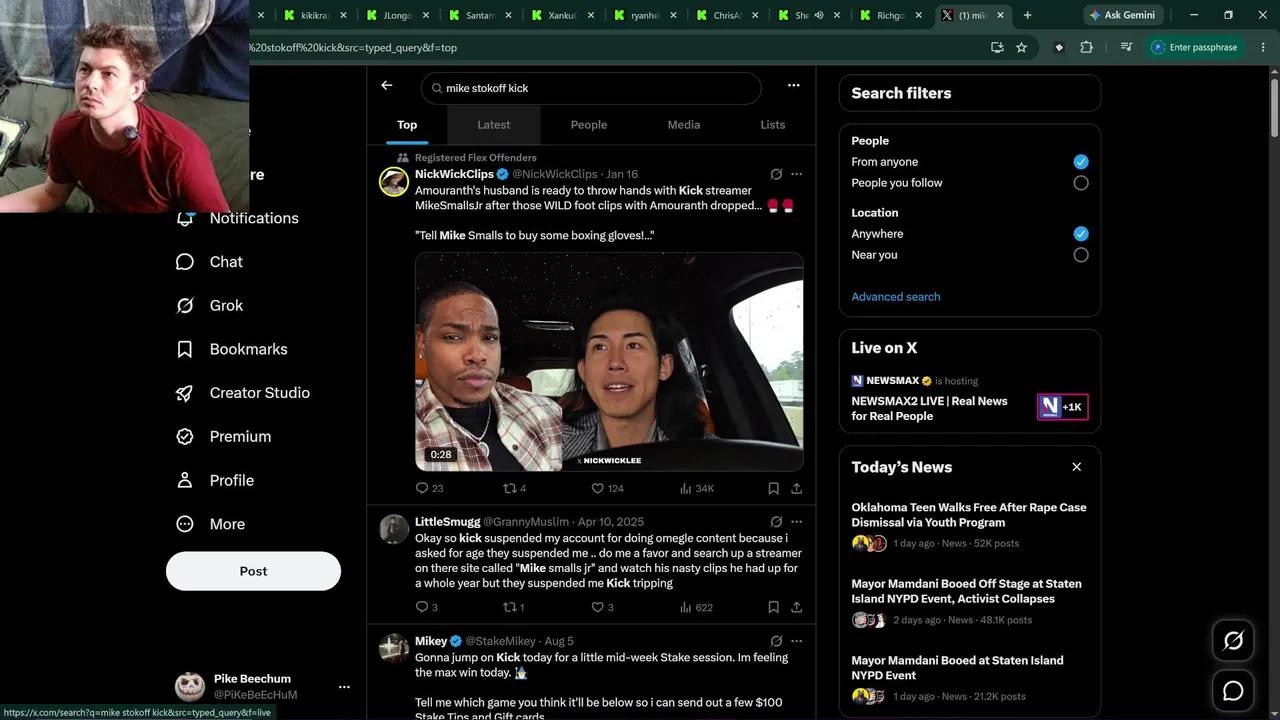Switch to the People results tab
The height and width of the screenshot is (720, 1280).
click(x=589, y=125)
